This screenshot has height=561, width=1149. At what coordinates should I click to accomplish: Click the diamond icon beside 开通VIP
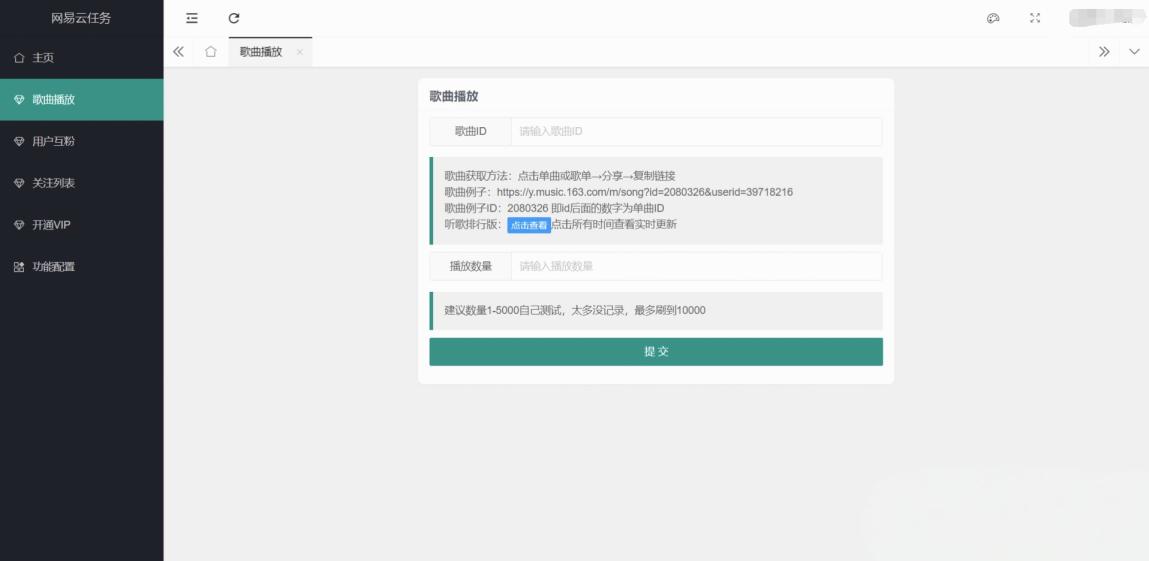(x=19, y=225)
